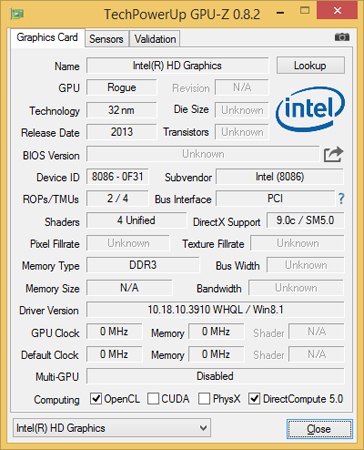Click the Revision N/A field
This screenshot has width=364, height=450.
[x=242, y=87]
